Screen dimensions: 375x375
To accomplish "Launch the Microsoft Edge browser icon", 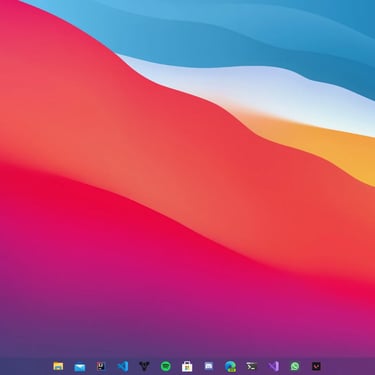I will tap(230, 366).
